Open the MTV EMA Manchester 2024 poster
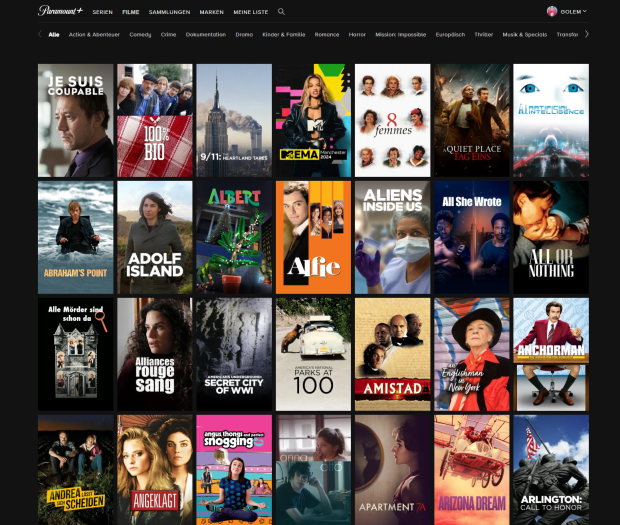Image resolution: width=620 pixels, height=525 pixels. pyautogui.click(x=313, y=120)
